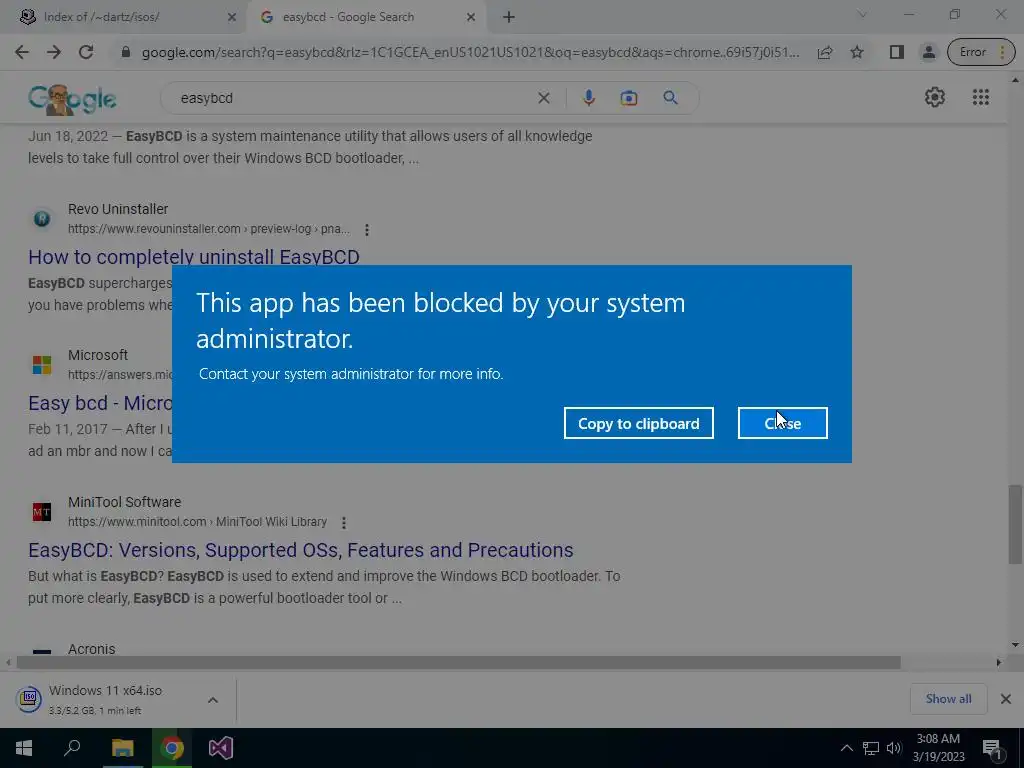Dismiss the downloads bar
The width and height of the screenshot is (1024, 768).
[1006, 699]
